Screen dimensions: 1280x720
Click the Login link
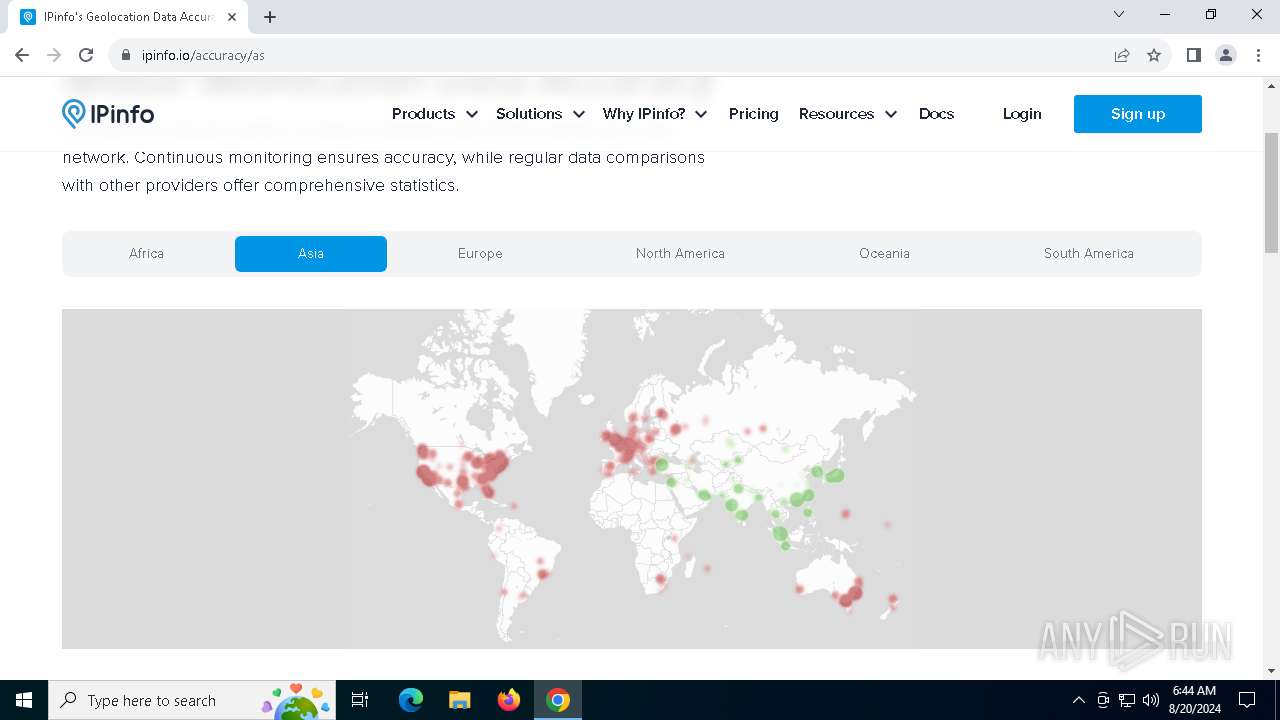pyautogui.click(x=1022, y=114)
